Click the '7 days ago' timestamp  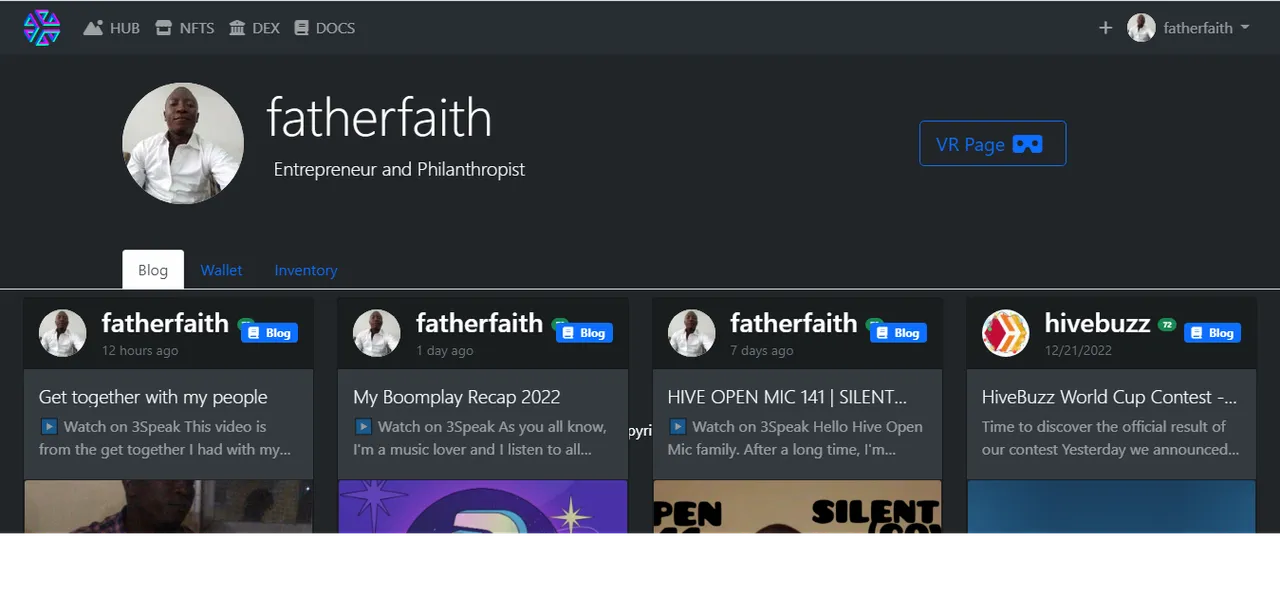[762, 351]
